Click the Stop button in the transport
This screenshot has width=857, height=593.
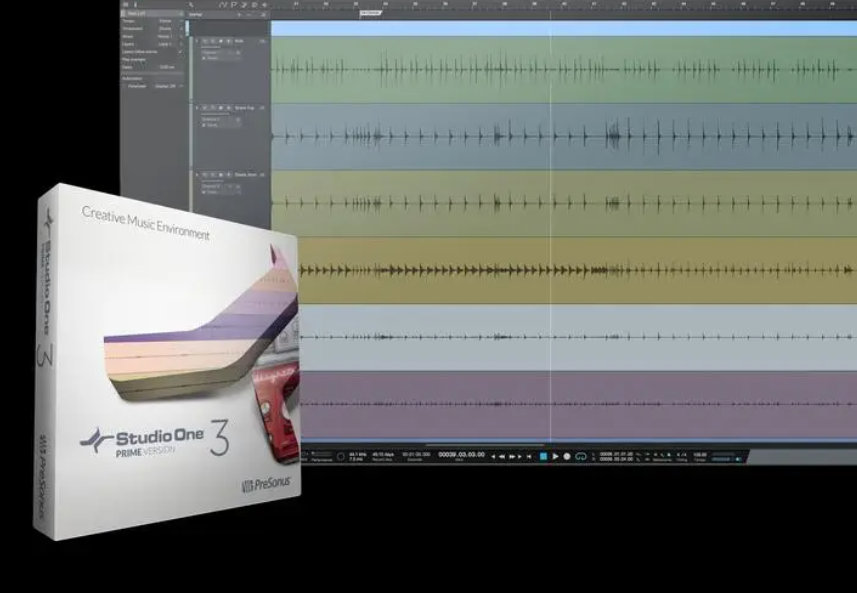click(543, 456)
